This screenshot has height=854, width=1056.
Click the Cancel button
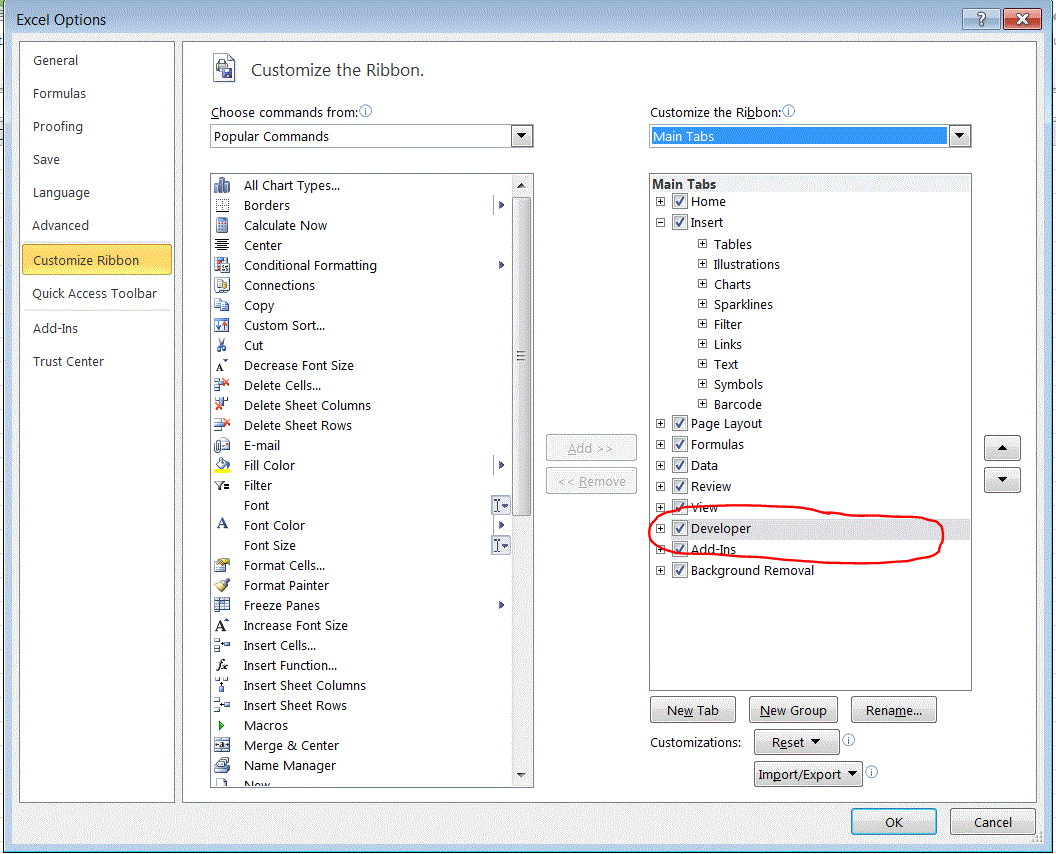(x=992, y=822)
